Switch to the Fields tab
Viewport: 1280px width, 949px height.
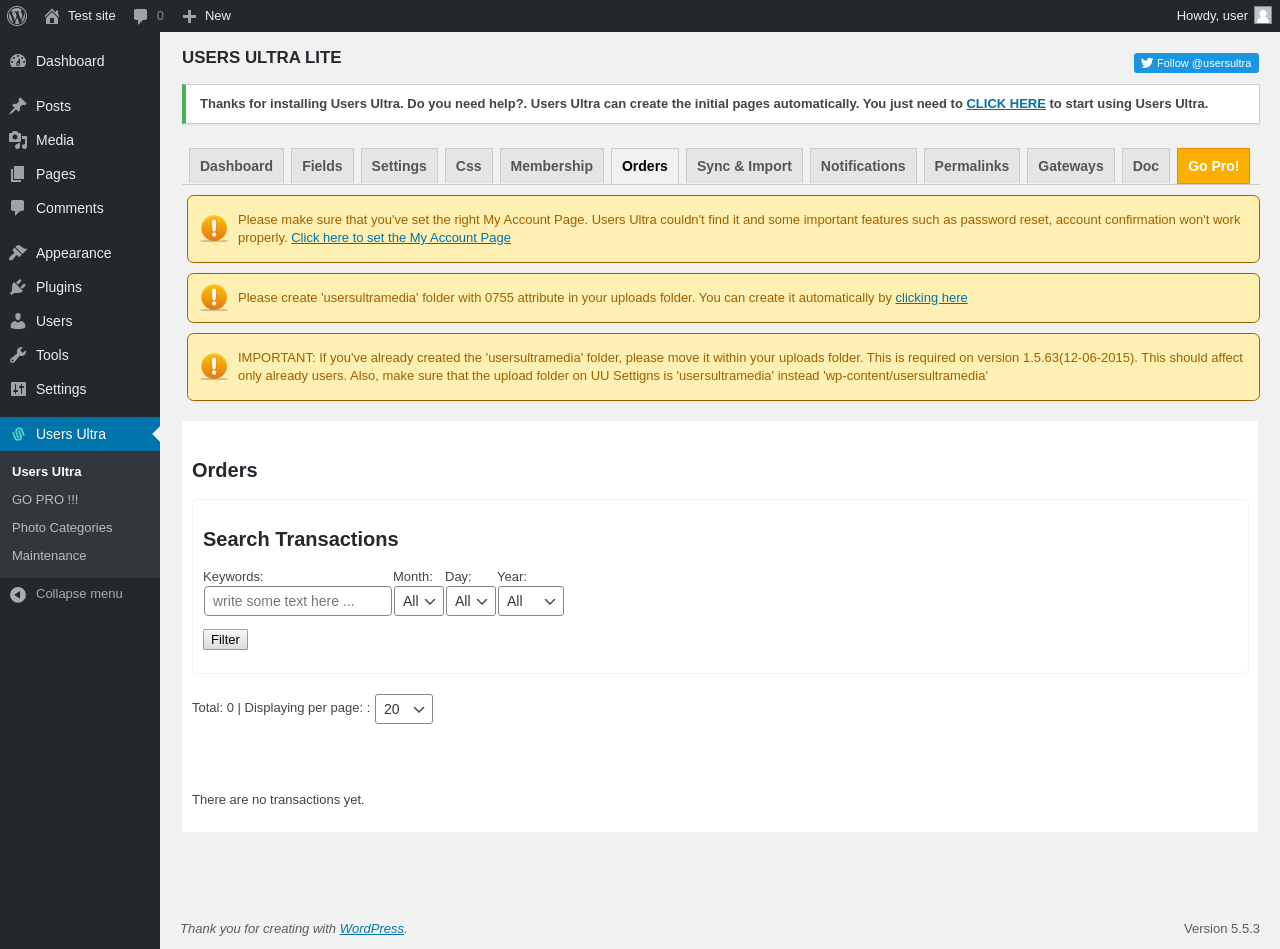[322, 166]
